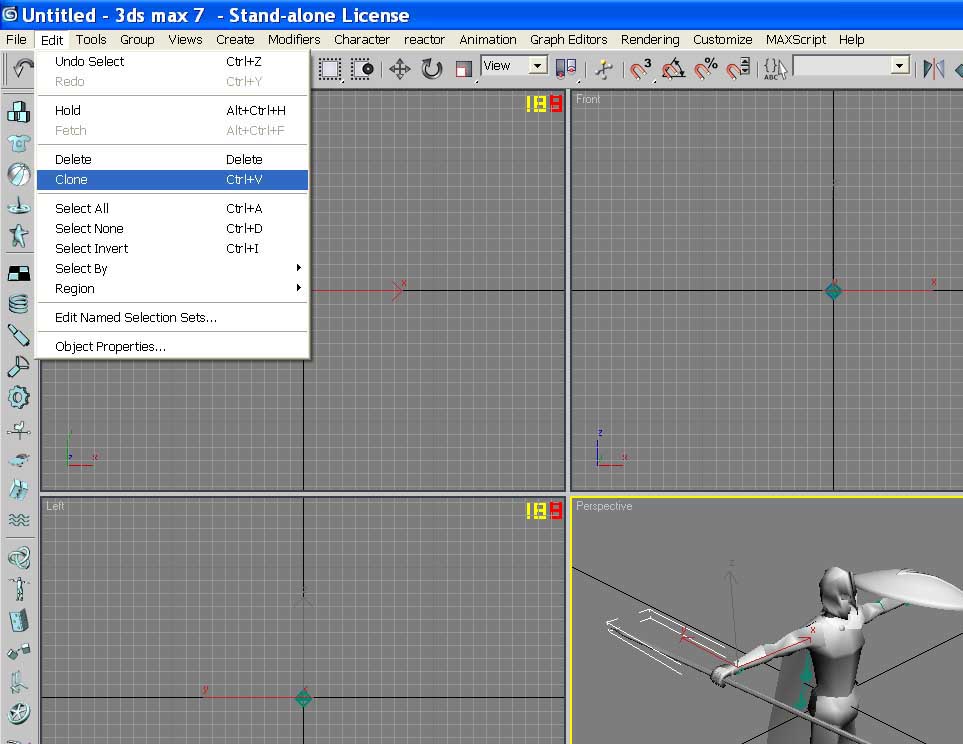This screenshot has height=744, width=963.
Task: Click the Rope Collection icon
Action: (x=18, y=206)
